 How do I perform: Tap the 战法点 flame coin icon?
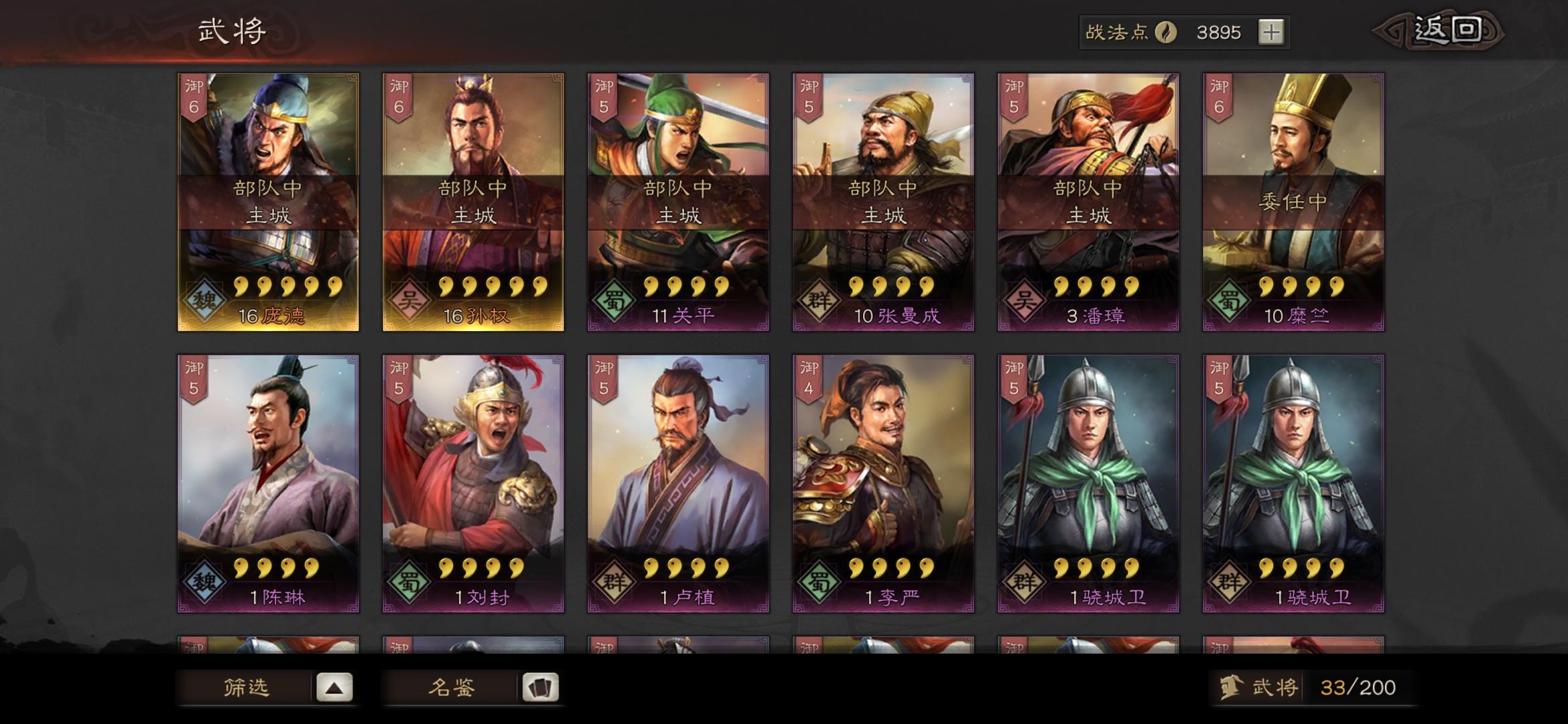tap(1165, 32)
